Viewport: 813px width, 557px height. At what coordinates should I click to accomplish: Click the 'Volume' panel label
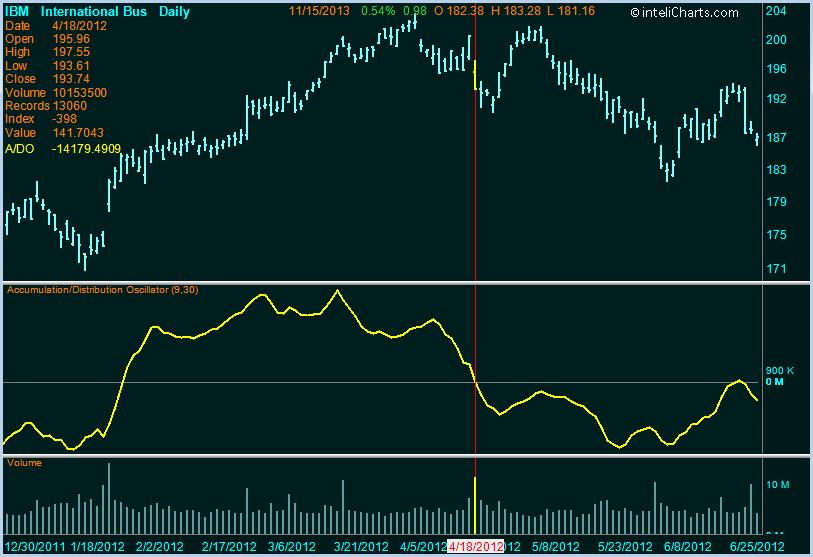point(24,463)
